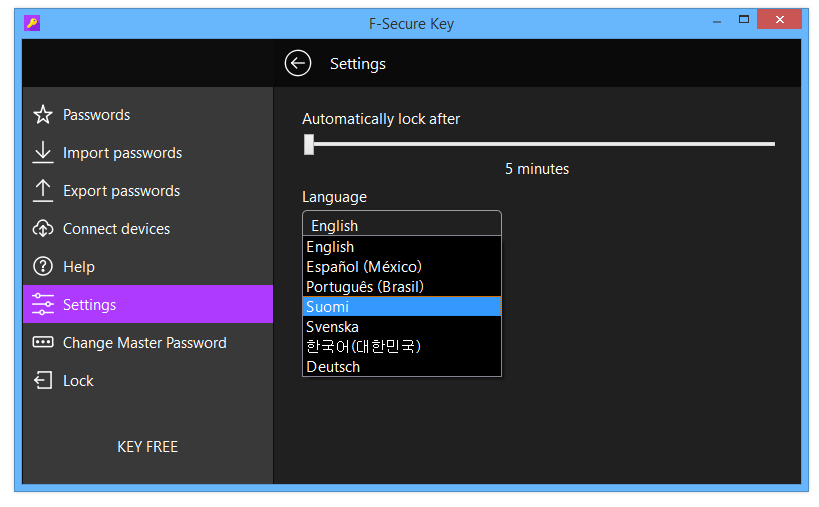Select Suomi language option
This screenshot has width=819, height=507.
click(x=402, y=306)
